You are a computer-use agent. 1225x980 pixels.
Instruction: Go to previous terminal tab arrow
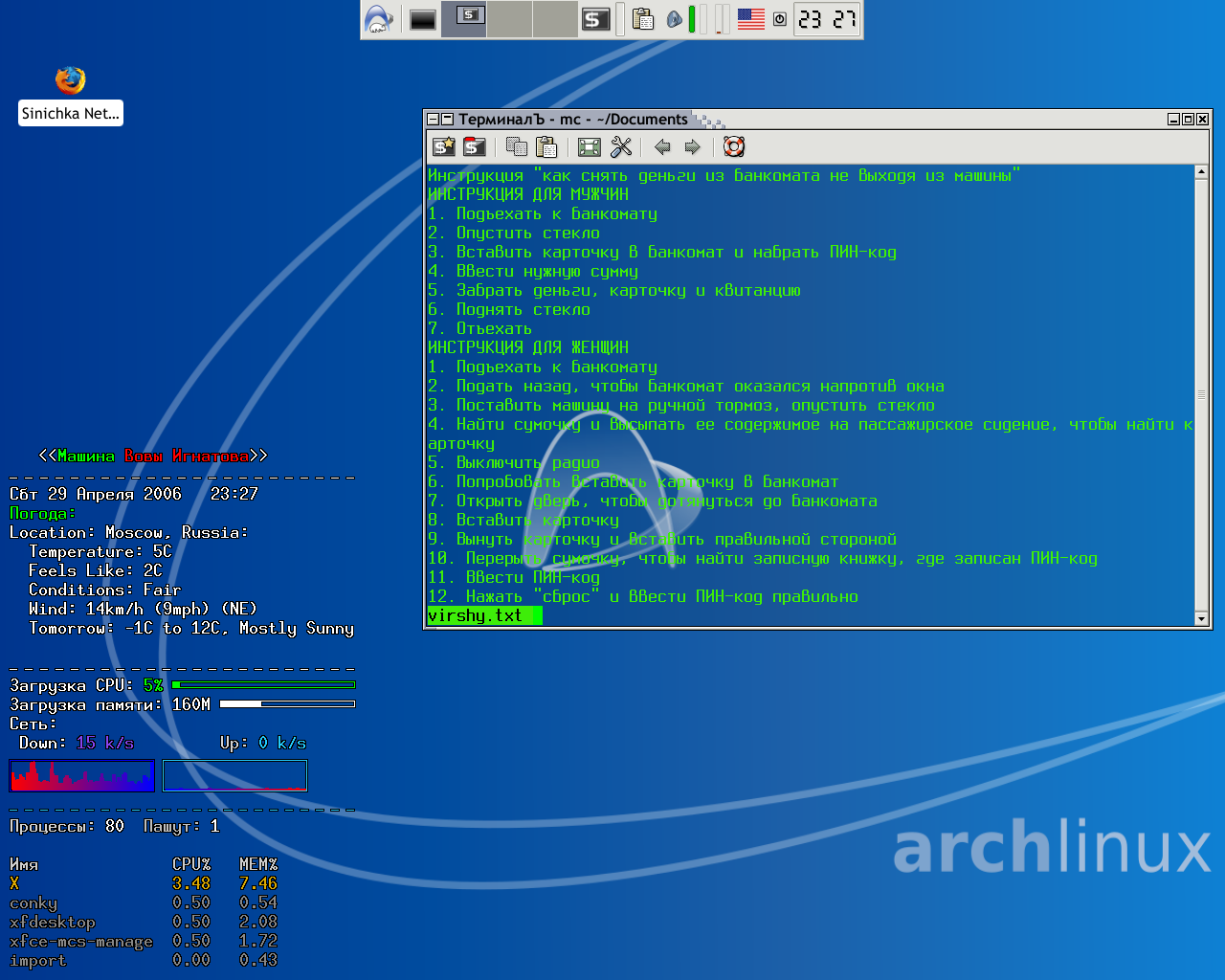662,146
